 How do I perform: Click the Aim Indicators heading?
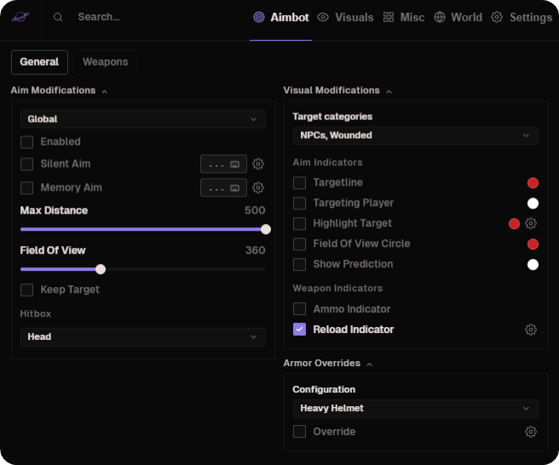pos(328,163)
